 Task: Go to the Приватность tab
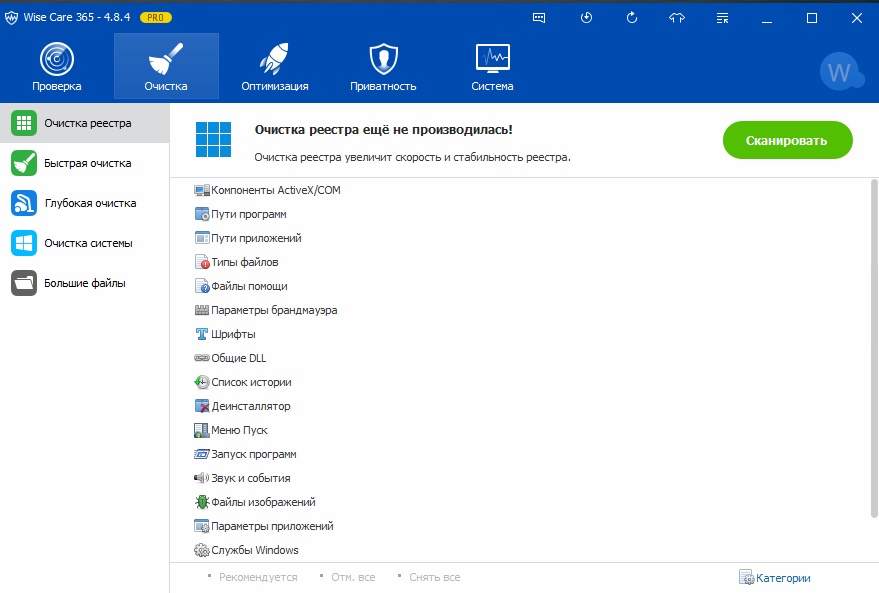tap(383, 66)
